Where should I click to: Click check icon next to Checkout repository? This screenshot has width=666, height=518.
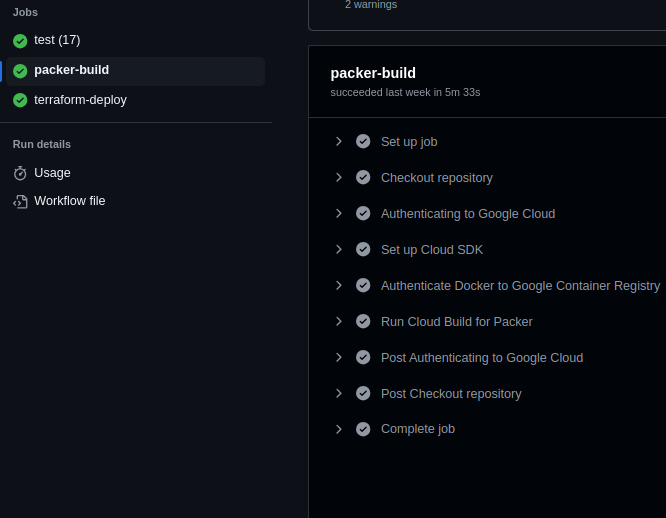[363, 178]
